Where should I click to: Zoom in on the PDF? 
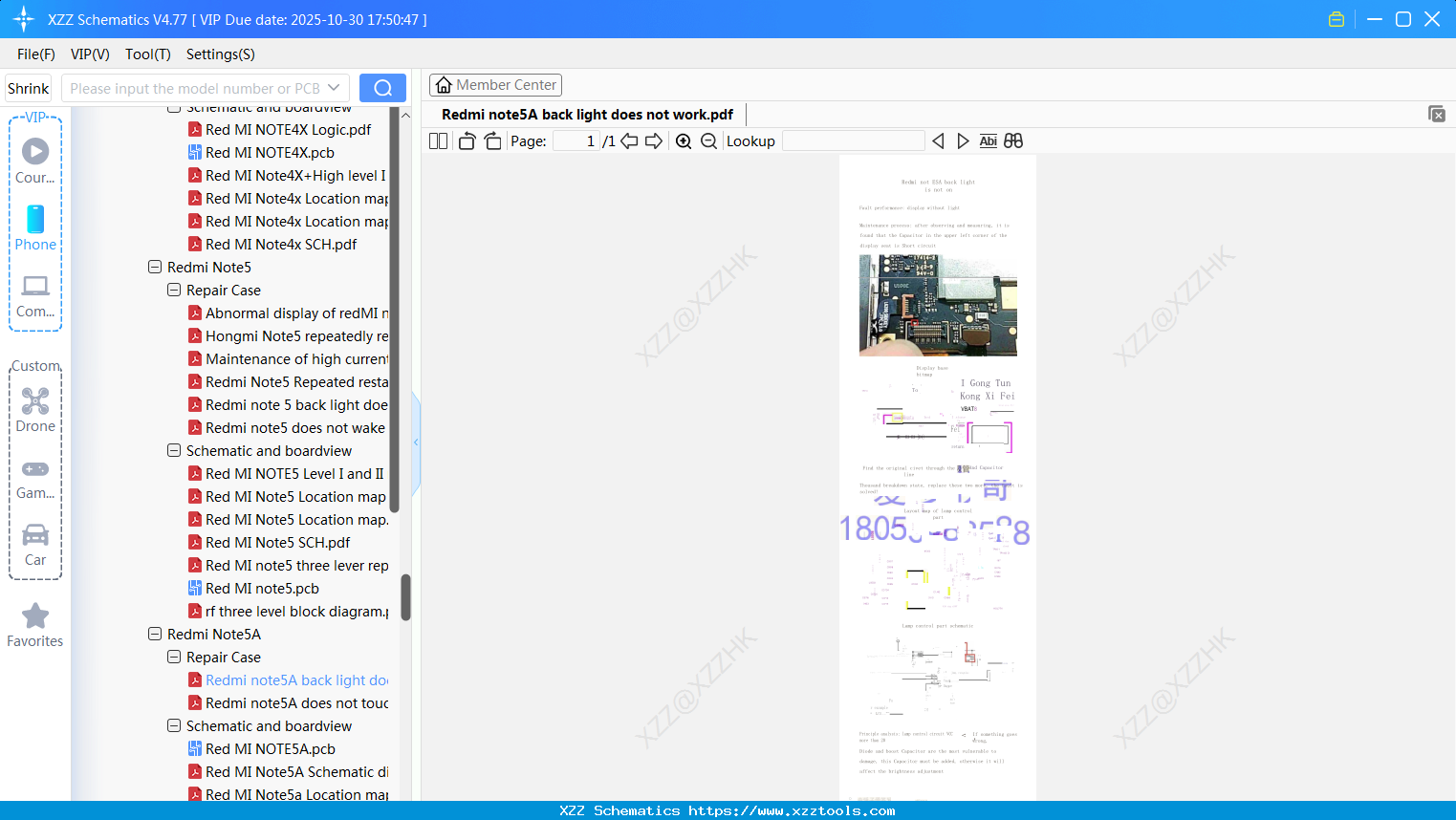pos(684,140)
